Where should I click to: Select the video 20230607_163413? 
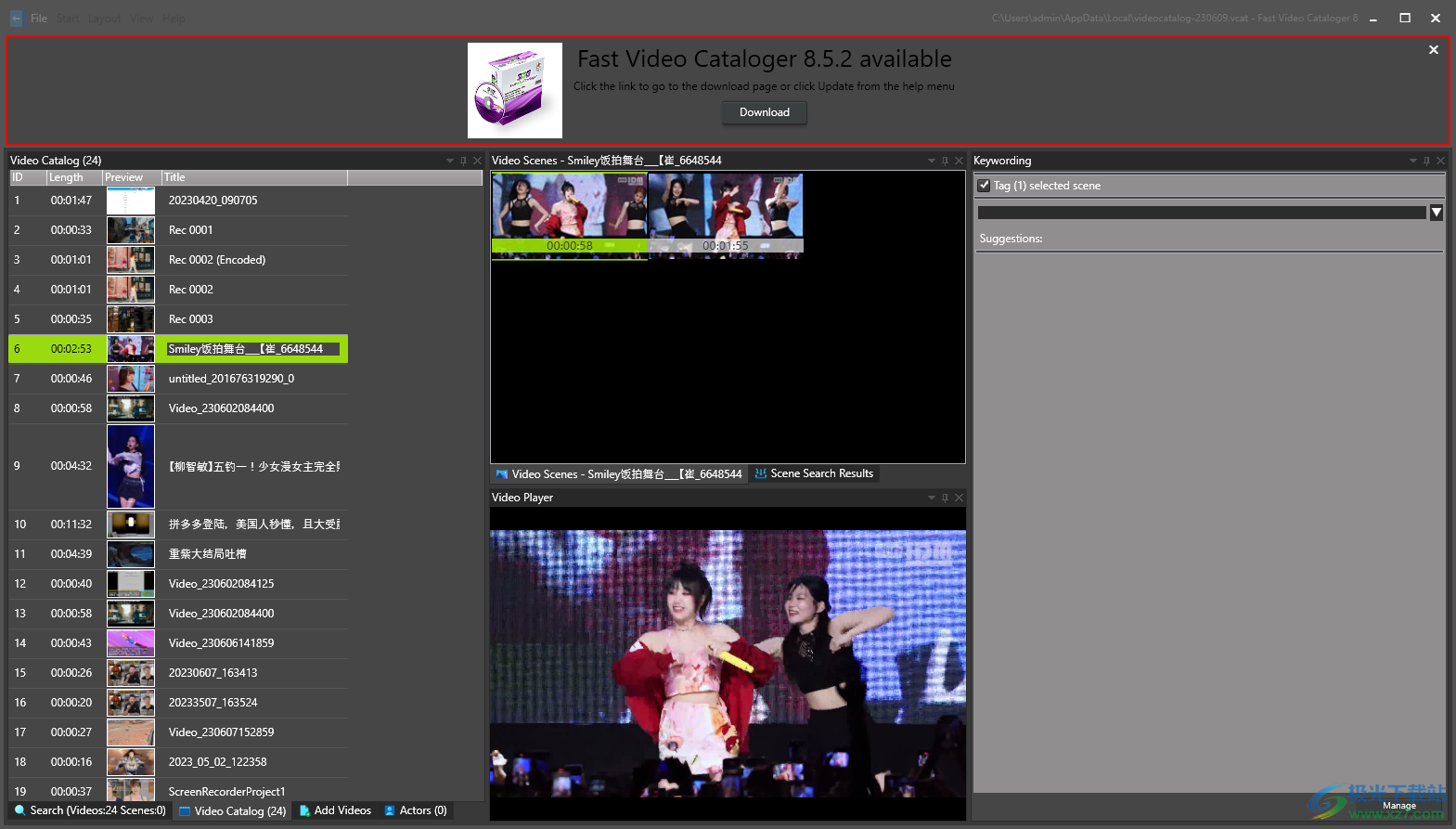[x=178, y=673]
